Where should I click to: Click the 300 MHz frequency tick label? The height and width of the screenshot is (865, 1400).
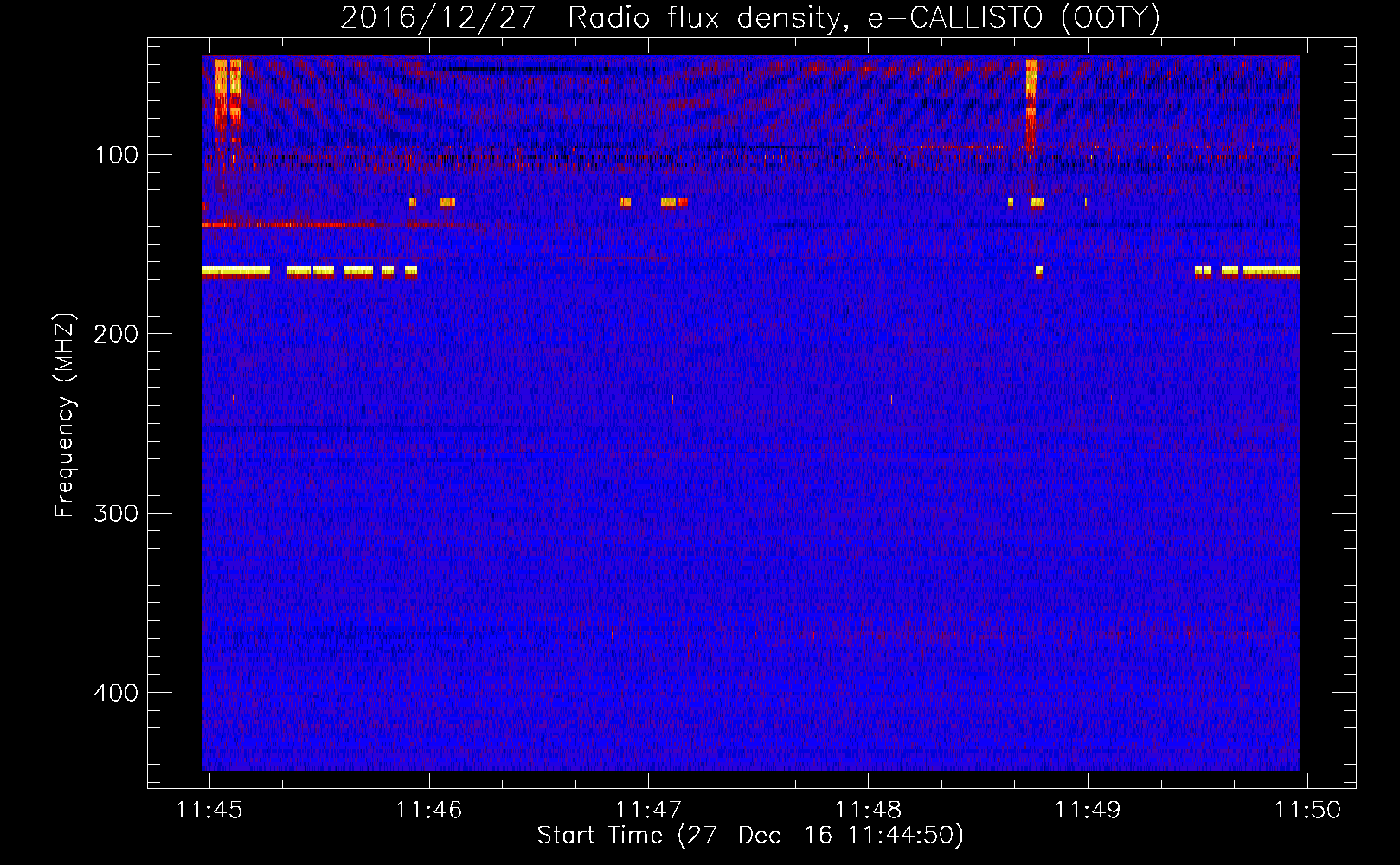[x=116, y=513]
